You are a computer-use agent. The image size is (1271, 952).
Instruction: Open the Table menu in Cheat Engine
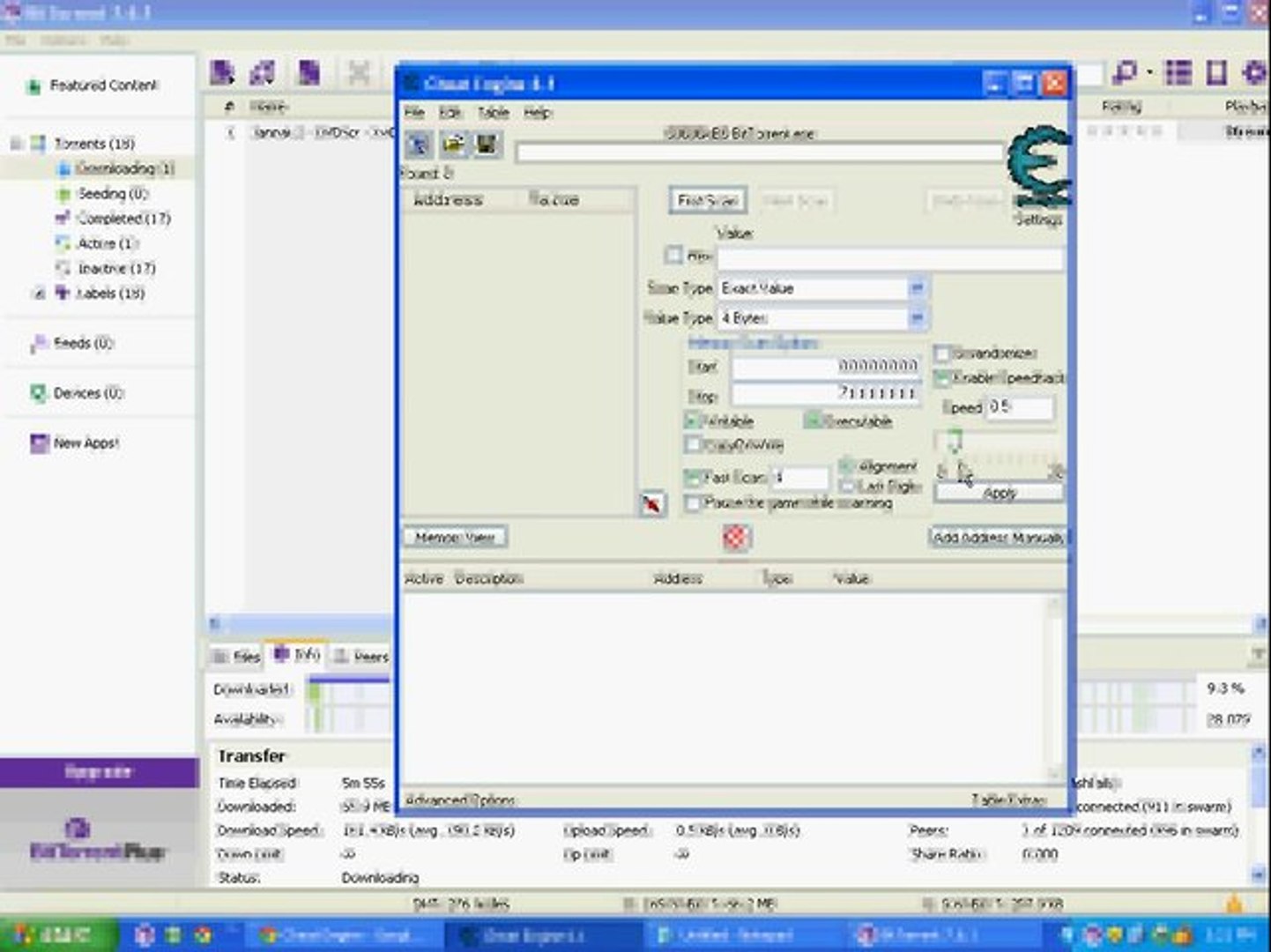pyautogui.click(x=493, y=113)
